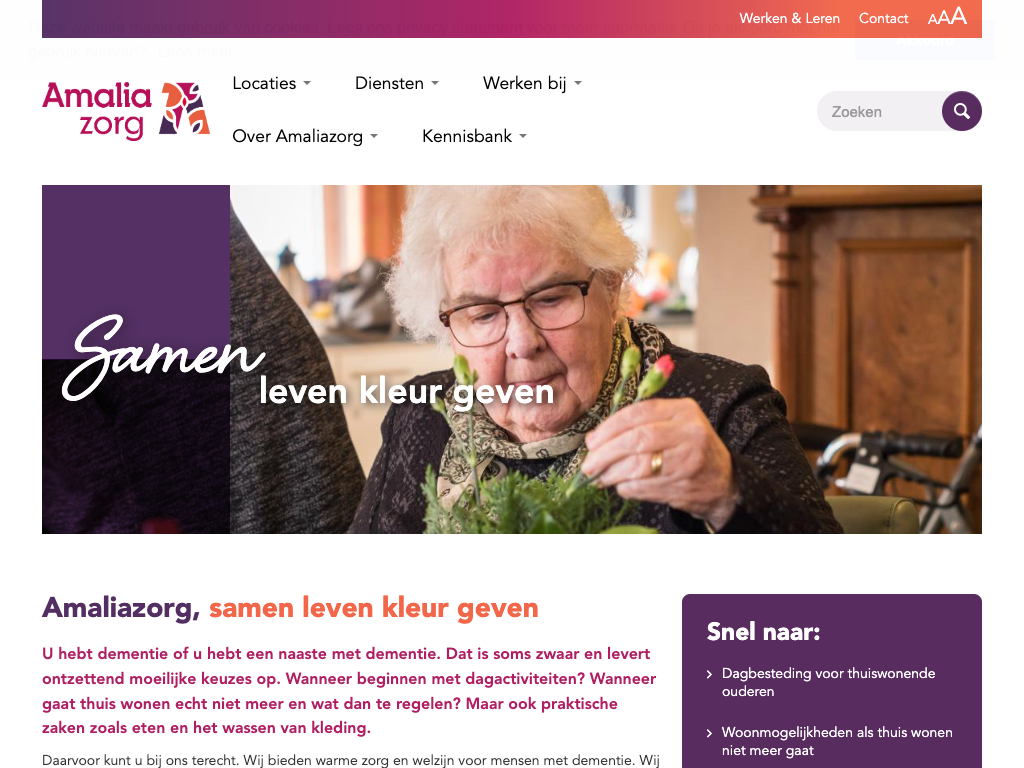Select the smallest A font size icon
Image resolution: width=1024 pixels, height=768 pixels.
(933, 19)
